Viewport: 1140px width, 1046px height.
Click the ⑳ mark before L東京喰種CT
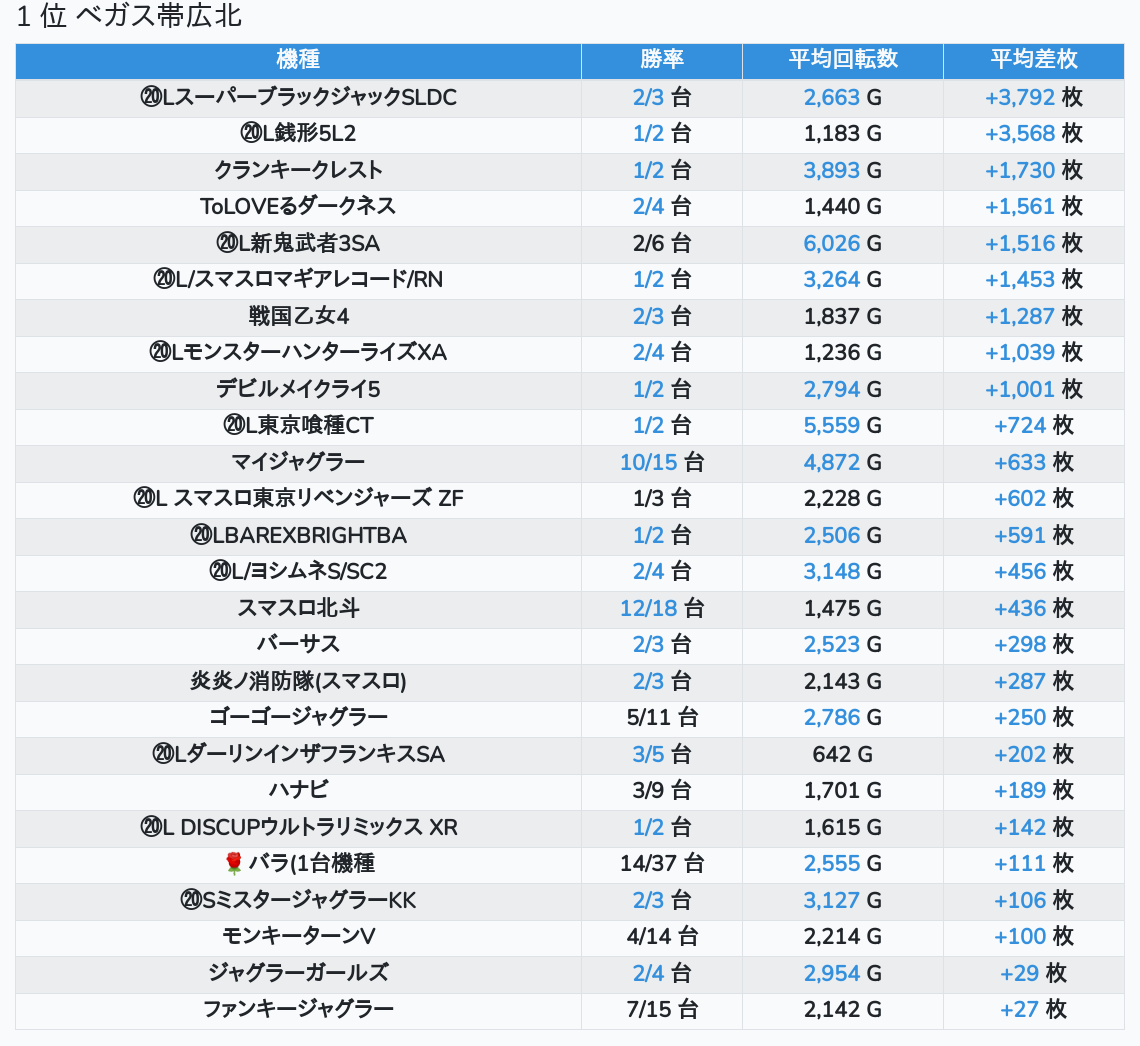(234, 425)
